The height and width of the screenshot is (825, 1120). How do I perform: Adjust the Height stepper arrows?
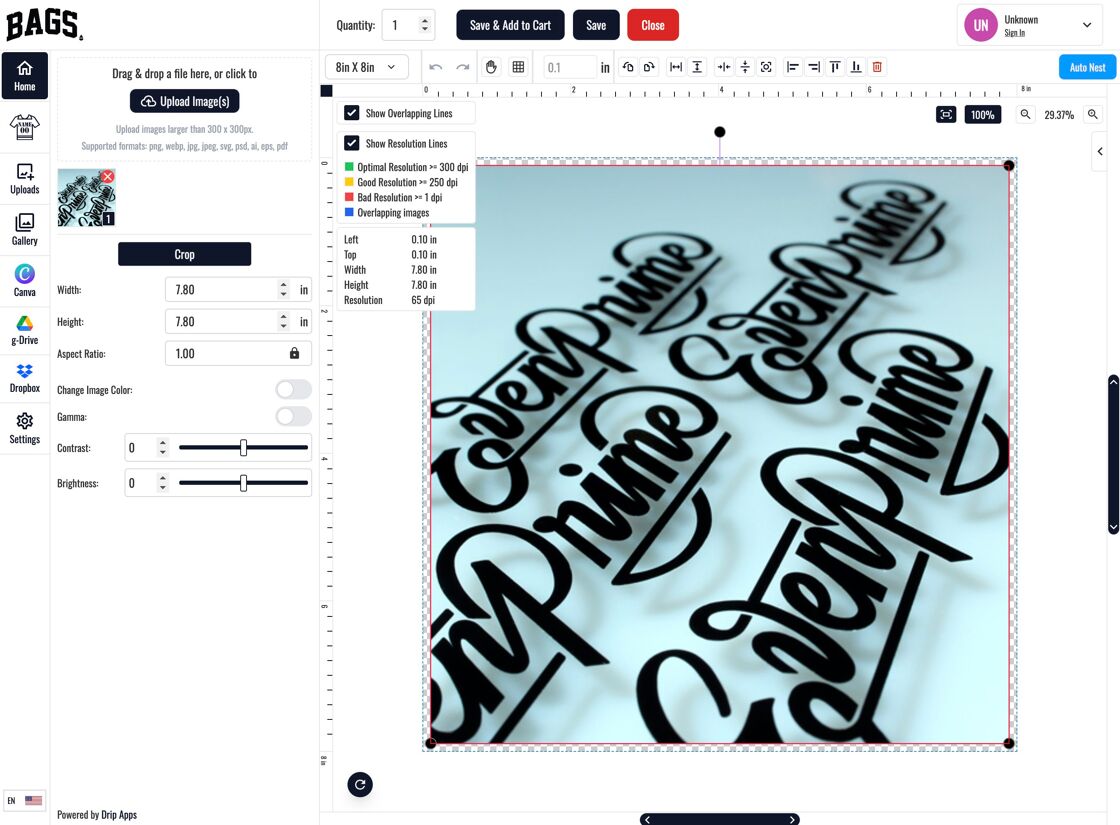click(x=284, y=321)
